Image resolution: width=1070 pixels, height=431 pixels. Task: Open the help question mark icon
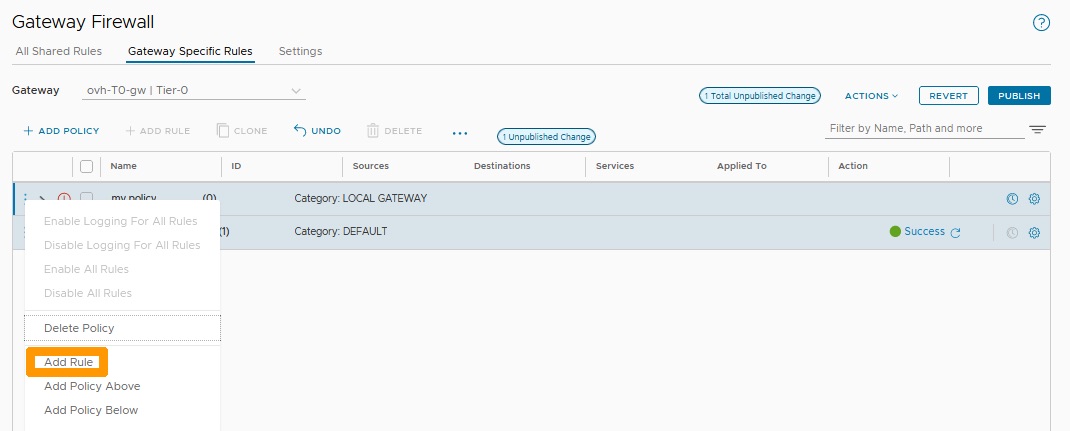point(1041,23)
